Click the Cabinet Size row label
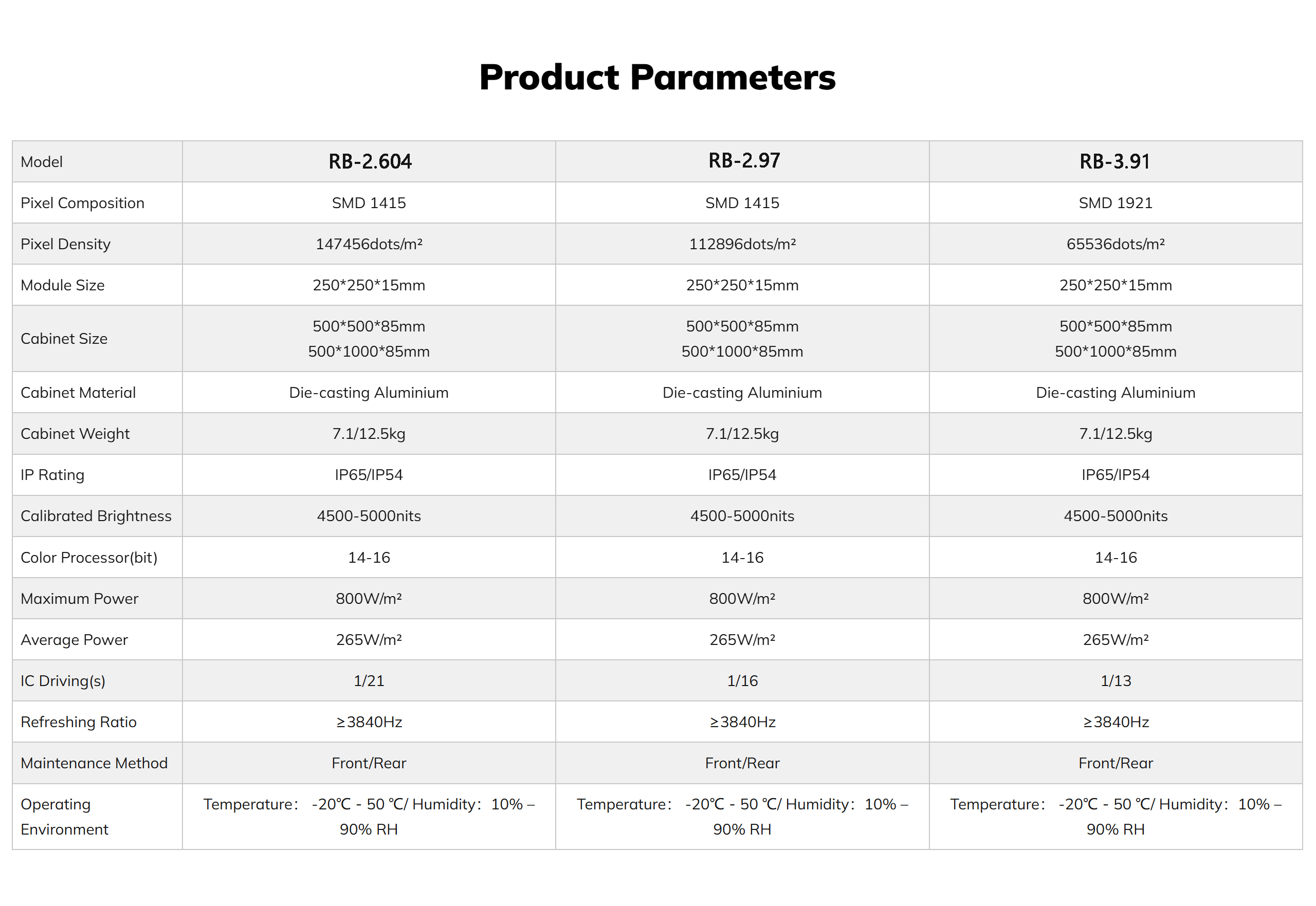Viewport: 1316px width, 906px height. pos(64,339)
